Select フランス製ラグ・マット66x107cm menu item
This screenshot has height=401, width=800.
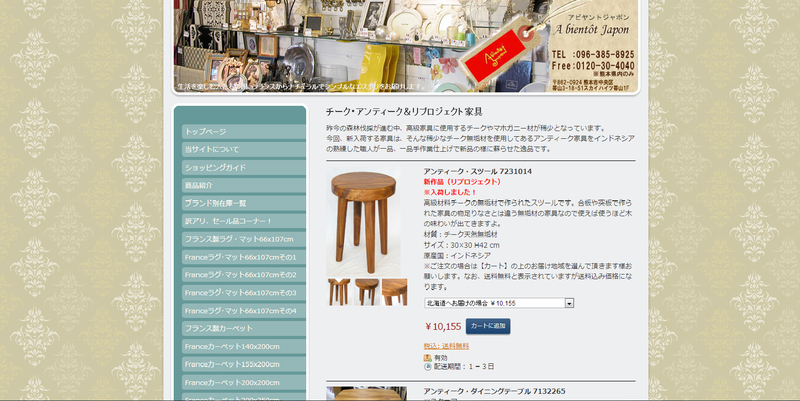(244, 239)
